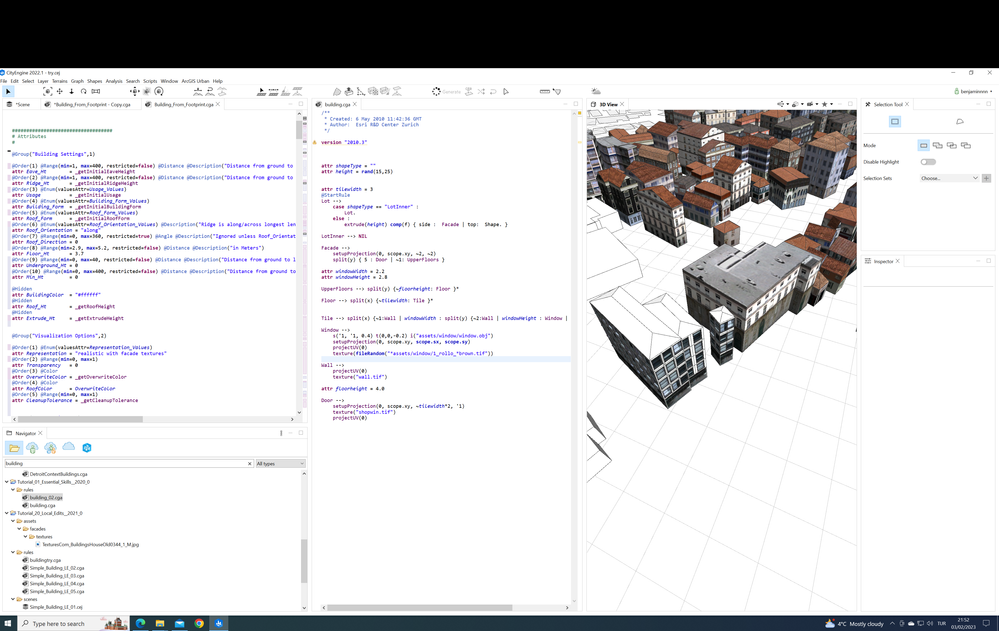The height and width of the screenshot is (631, 999).
Task: Toggle Disable Highlight switch off
Action: point(929,161)
